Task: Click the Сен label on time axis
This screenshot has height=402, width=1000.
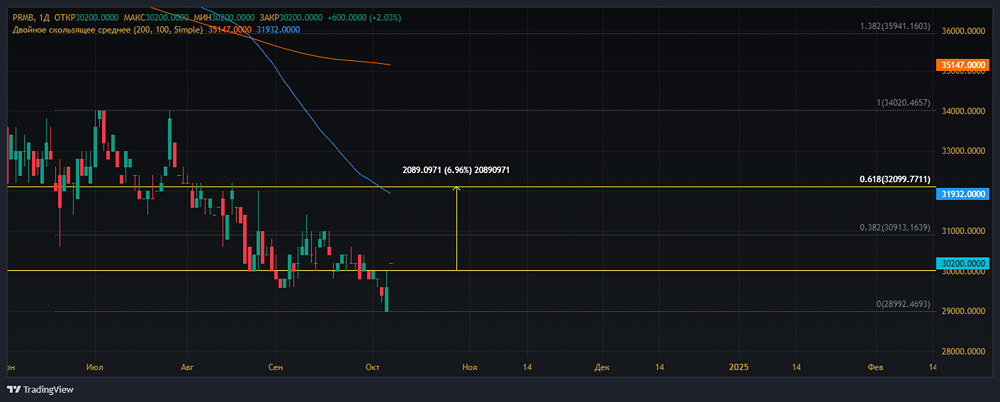Action: pyautogui.click(x=276, y=368)
